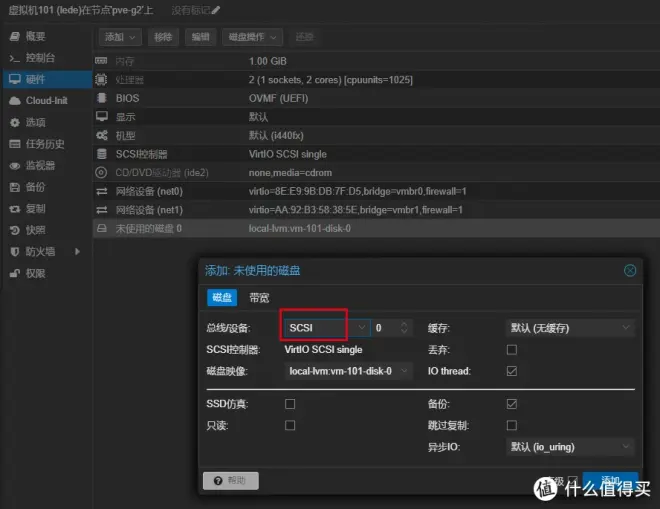Toggle the 备份 backup checkbox in dialog
Screen dimensions: 660x509
[512, 404]
